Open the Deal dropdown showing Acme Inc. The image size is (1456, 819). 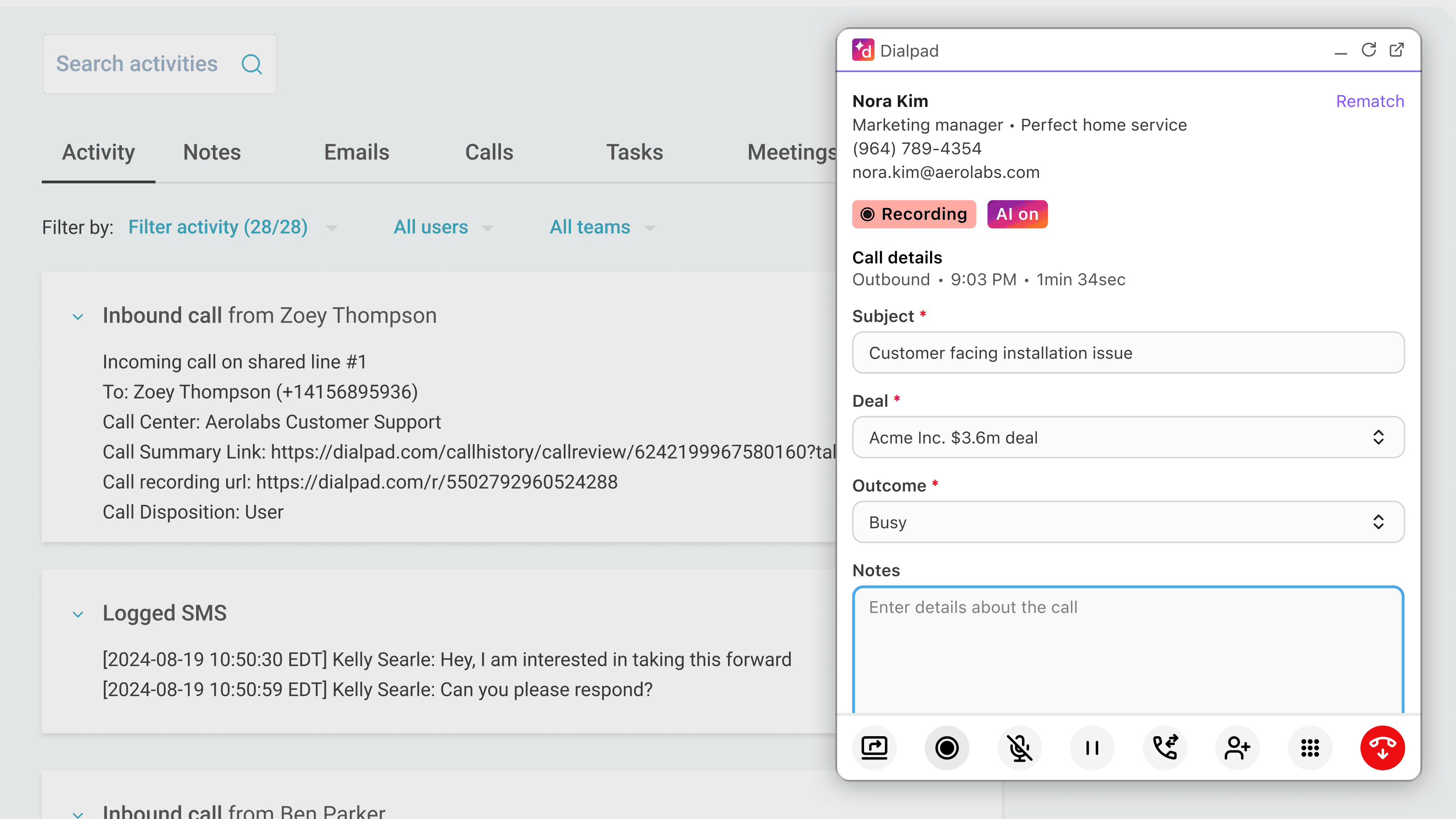[x=1127, y=437]
